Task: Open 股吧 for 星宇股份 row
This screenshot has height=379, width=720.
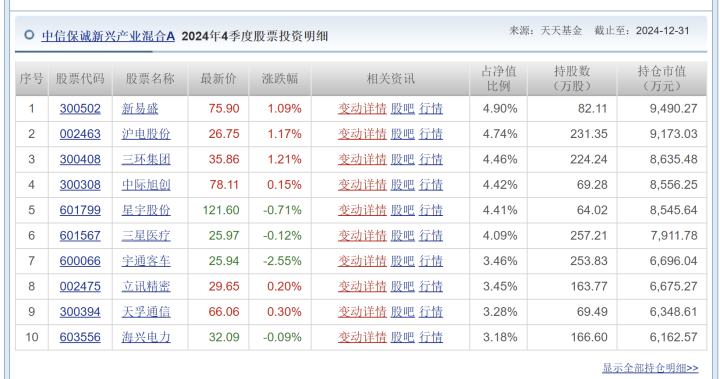Action: [403, 210]
